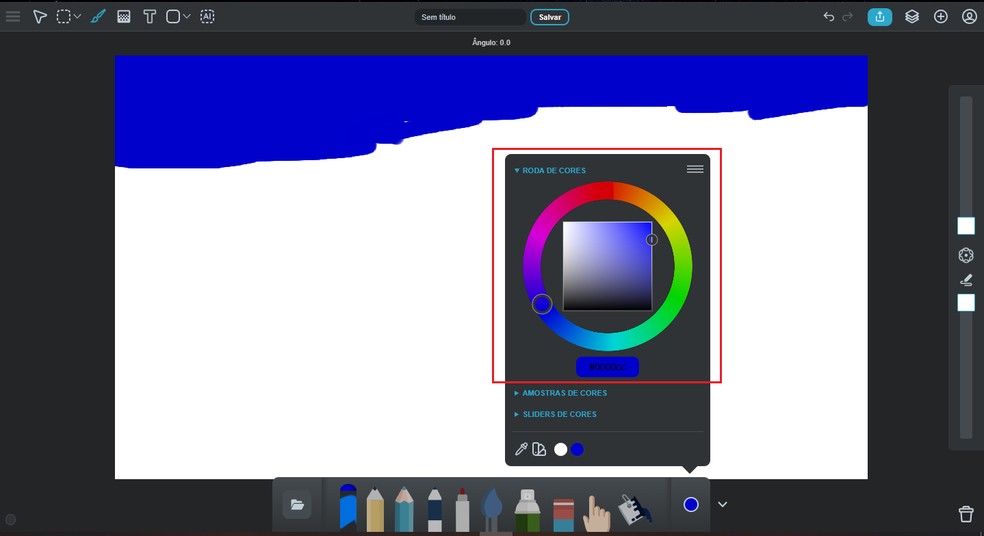The width and height of the screenshot is (984, 536).
Task: Open the Layers panel
Action: [x=912, y=17]
